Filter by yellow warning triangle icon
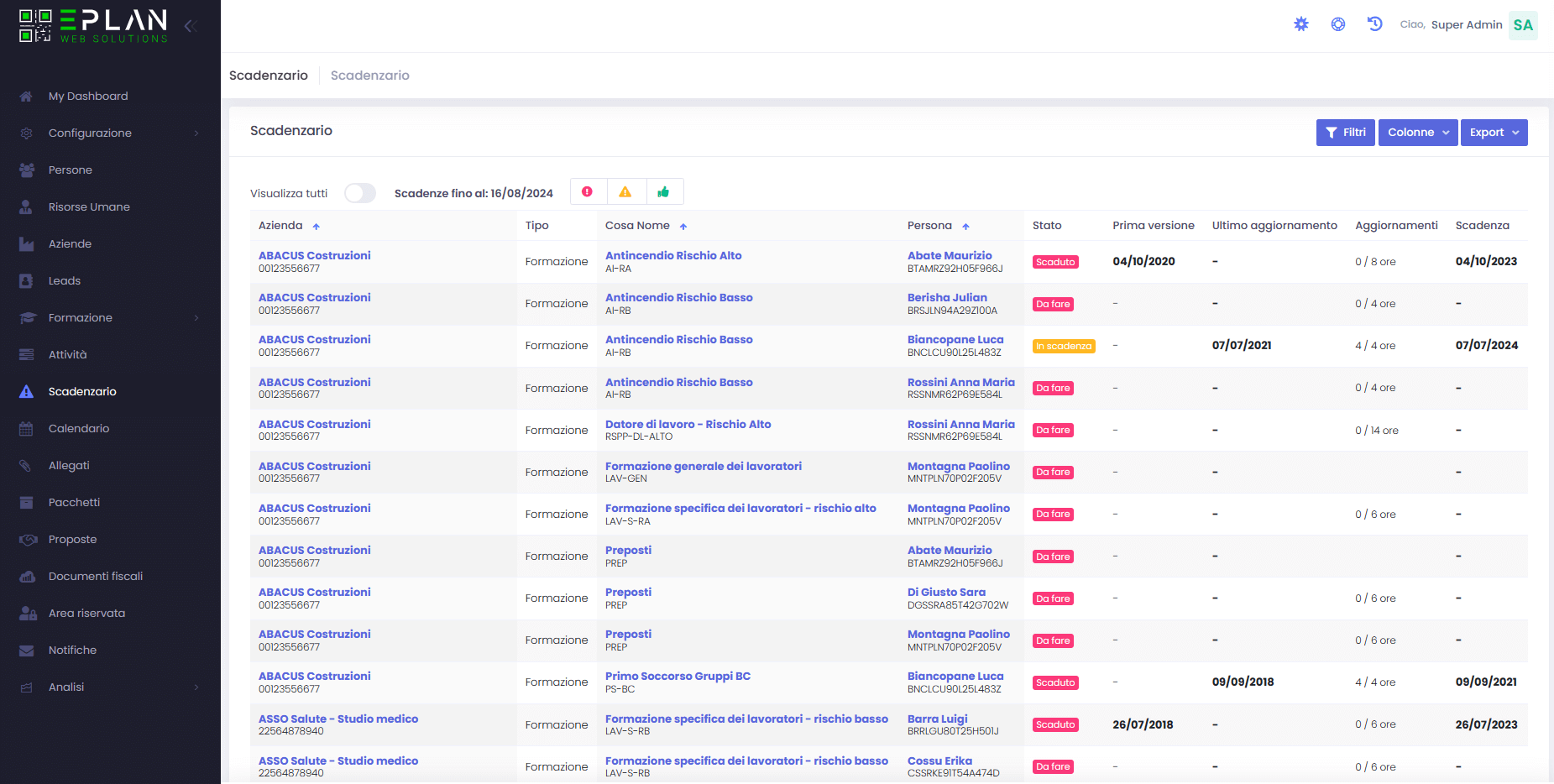The width and height of the screenshot is (1554, 784). [625, 192]
